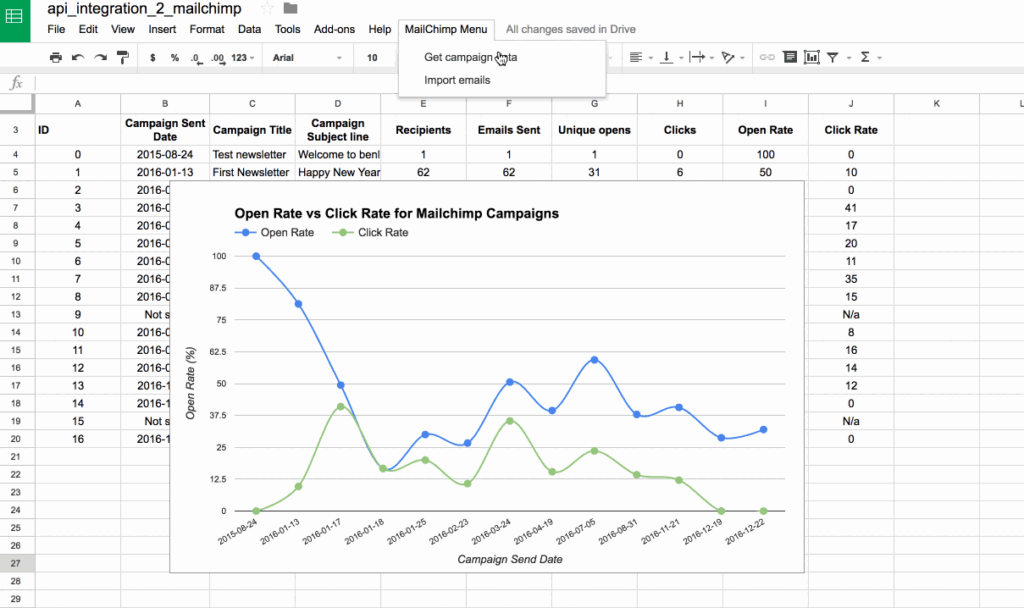This screenshot has height=608, width=1024.
Task: Rename the api_integration_2_mailchimp title
Action: tap(144, 8)
